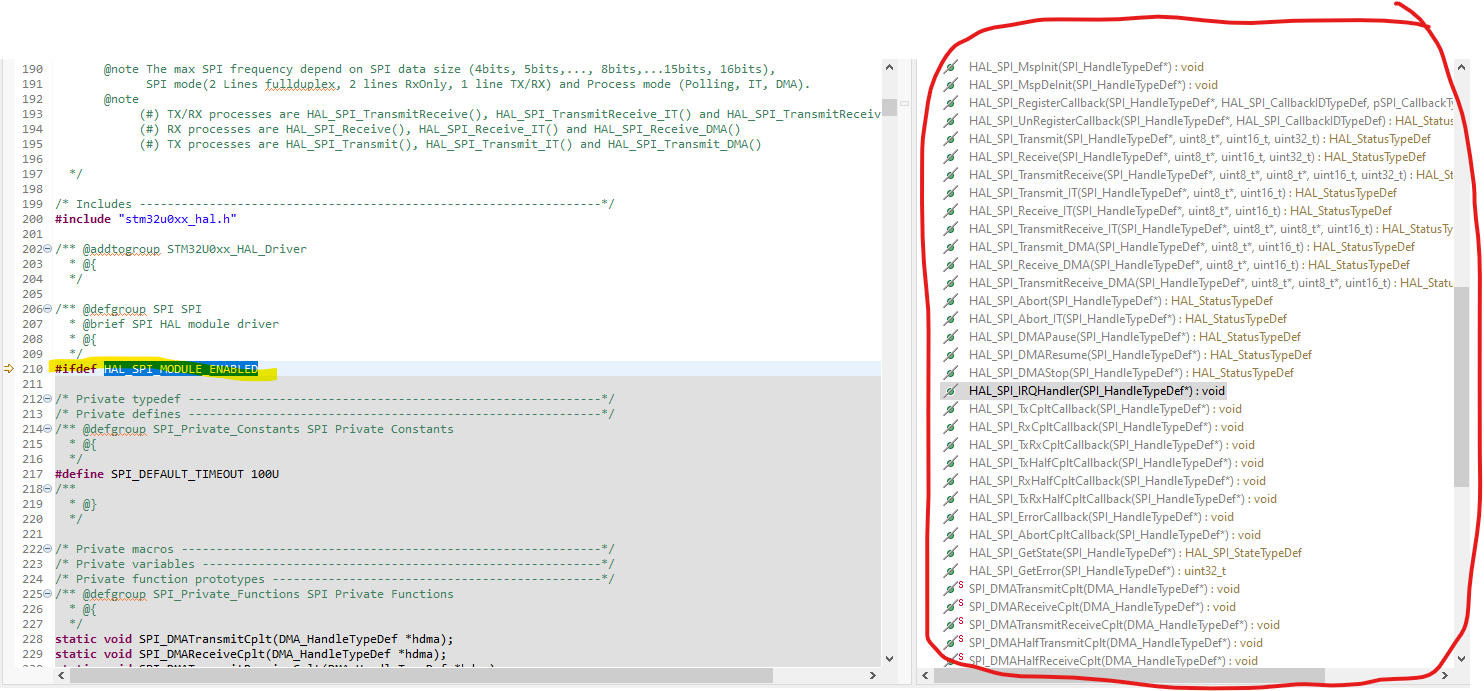Click the function icon beside HAL_SPI_RegisterCallback
This screenshot has width=1484, height=691.
pyautogui.click(x=953, y=102)
